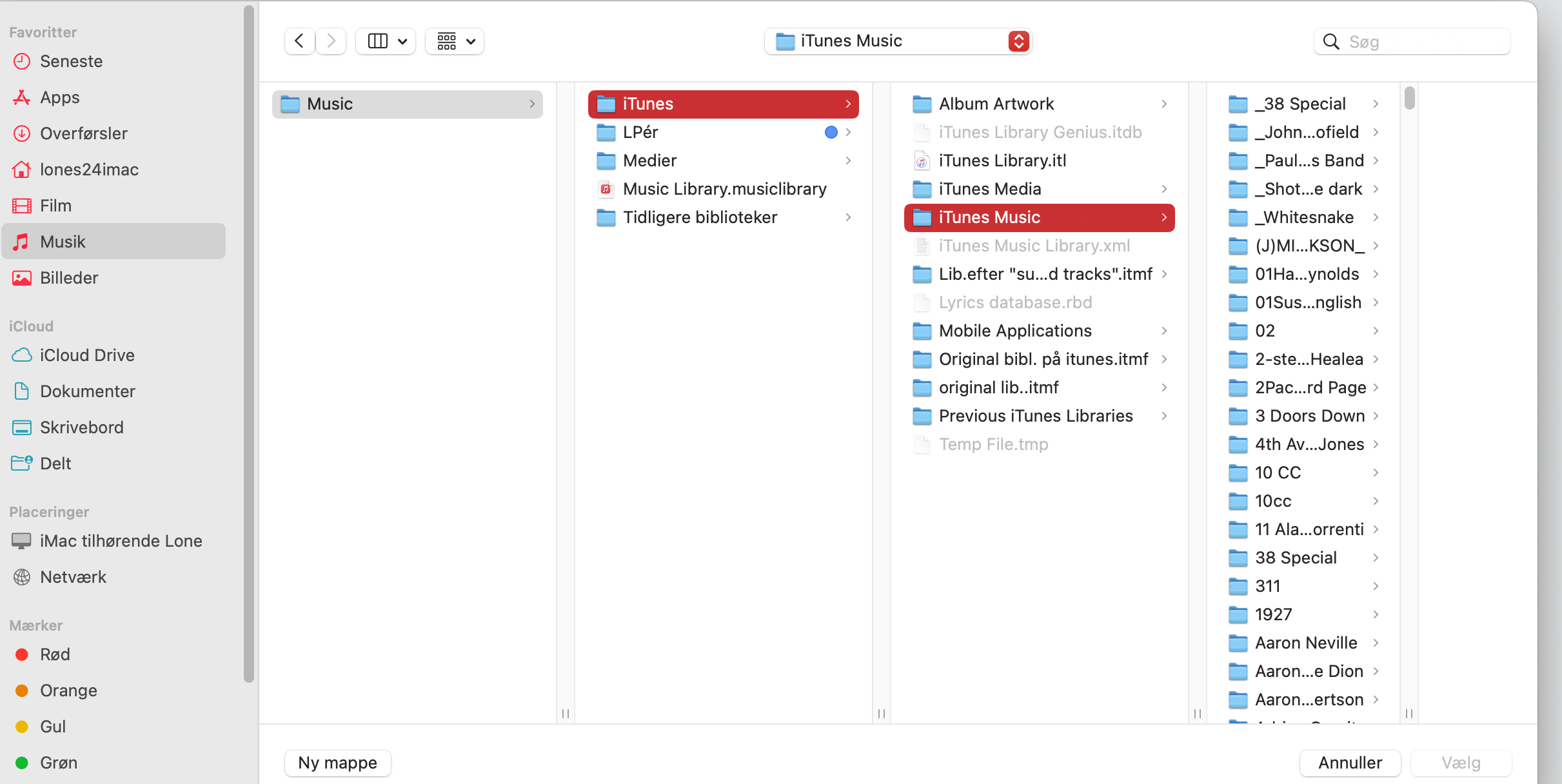Open the iTunes Music path popup
Image resolution: width=1562 pixels, height=784 pixels.
point(898,41)
